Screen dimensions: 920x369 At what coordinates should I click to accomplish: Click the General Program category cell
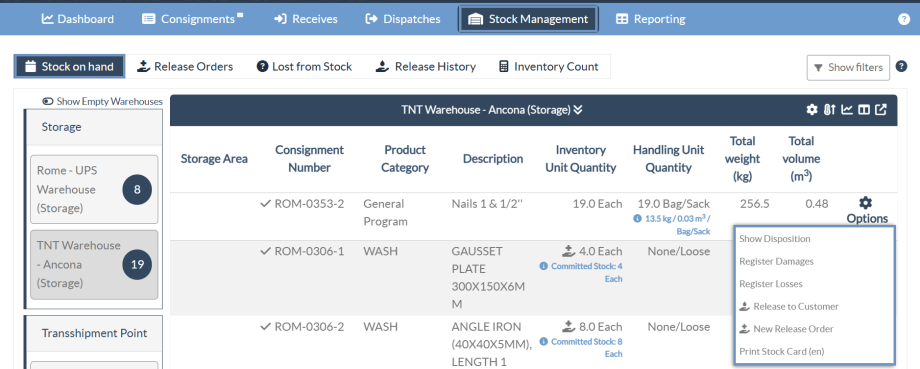coord(384,213)
